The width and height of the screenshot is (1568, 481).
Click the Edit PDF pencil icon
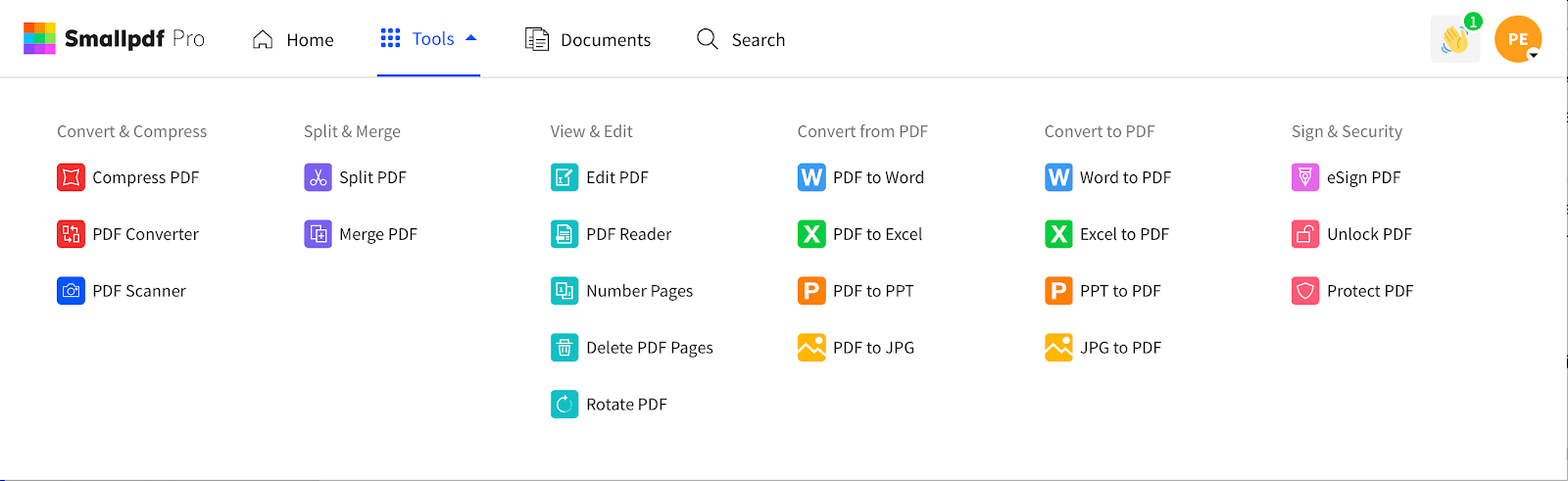pyautogui.click(x=564, y=177)
